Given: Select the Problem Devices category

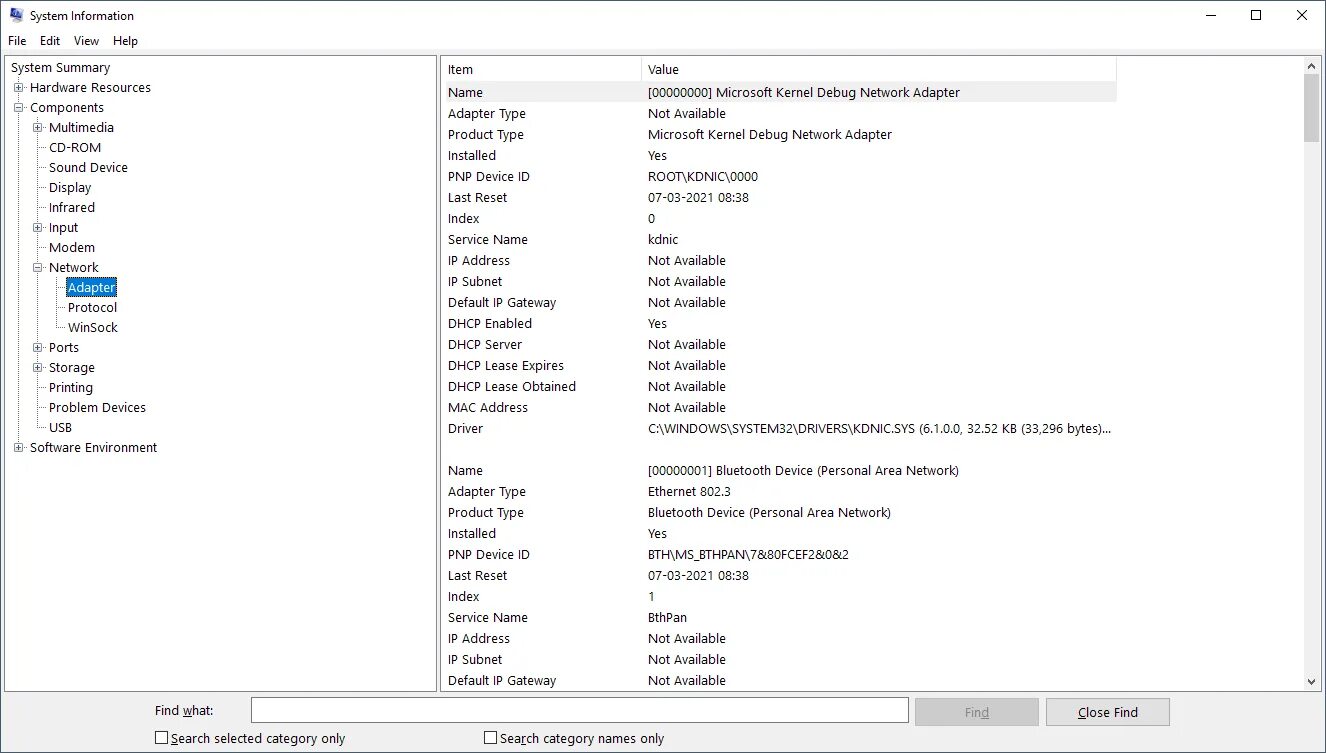Looking at the screenshot, I should click(97, 408).
